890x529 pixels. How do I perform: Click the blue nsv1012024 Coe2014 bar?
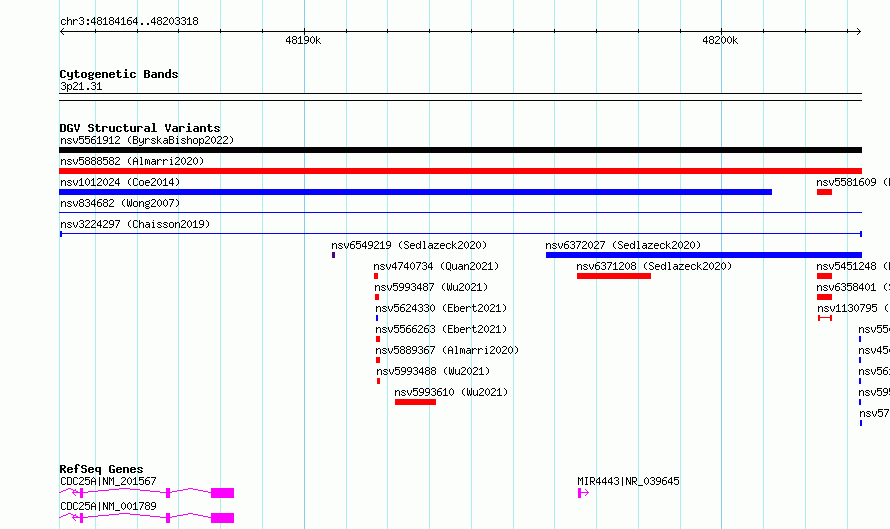click(x=415, y=192)
